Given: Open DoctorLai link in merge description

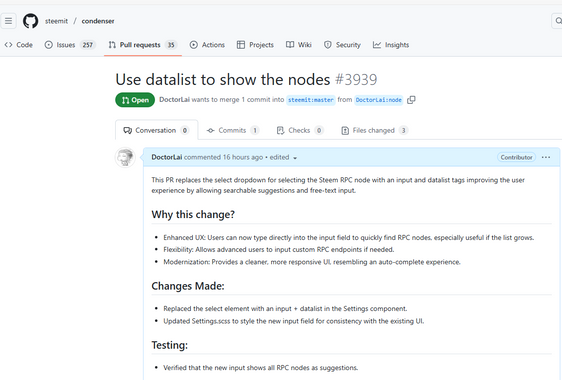Looking at the screenshot, I should pyautogui.click(x=174, y=100).
